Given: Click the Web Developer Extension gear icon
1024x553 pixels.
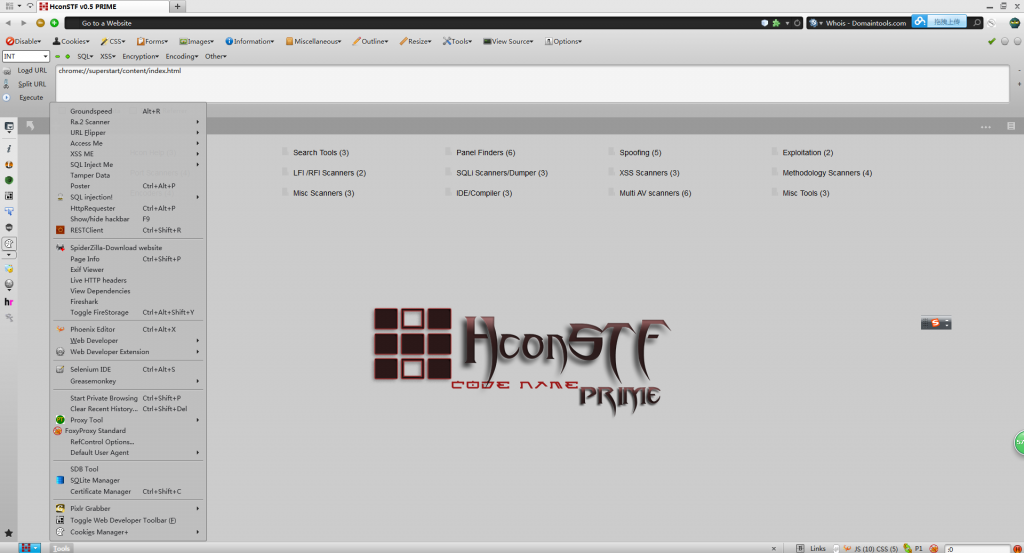Looking at the screenshot, I should [x=60, y=351].
